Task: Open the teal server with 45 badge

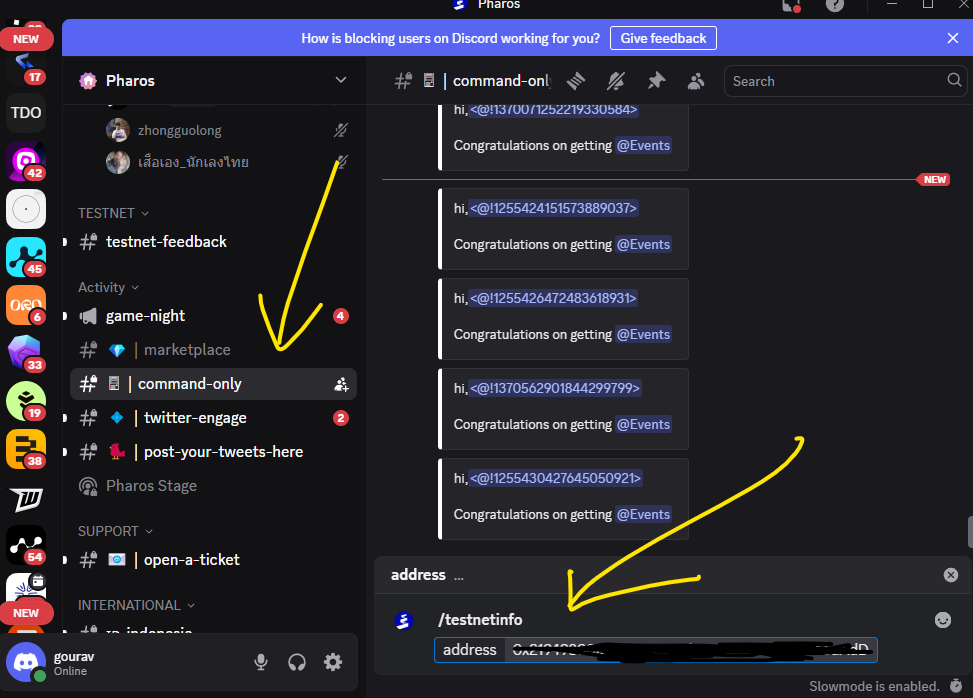Action: 26,257
